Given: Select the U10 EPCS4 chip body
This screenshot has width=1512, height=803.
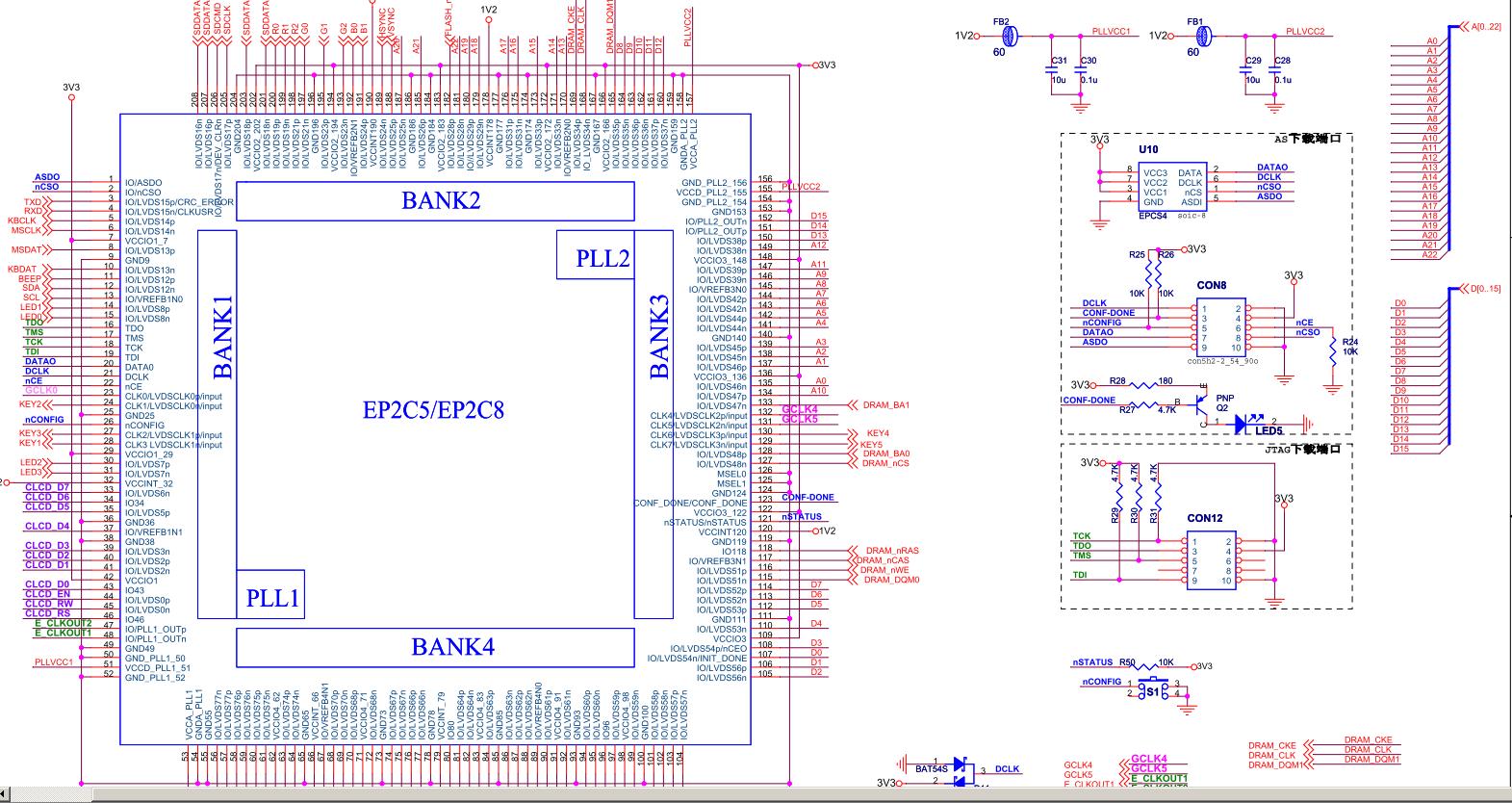Looking at the screenshot, I should click(1172, 188).
